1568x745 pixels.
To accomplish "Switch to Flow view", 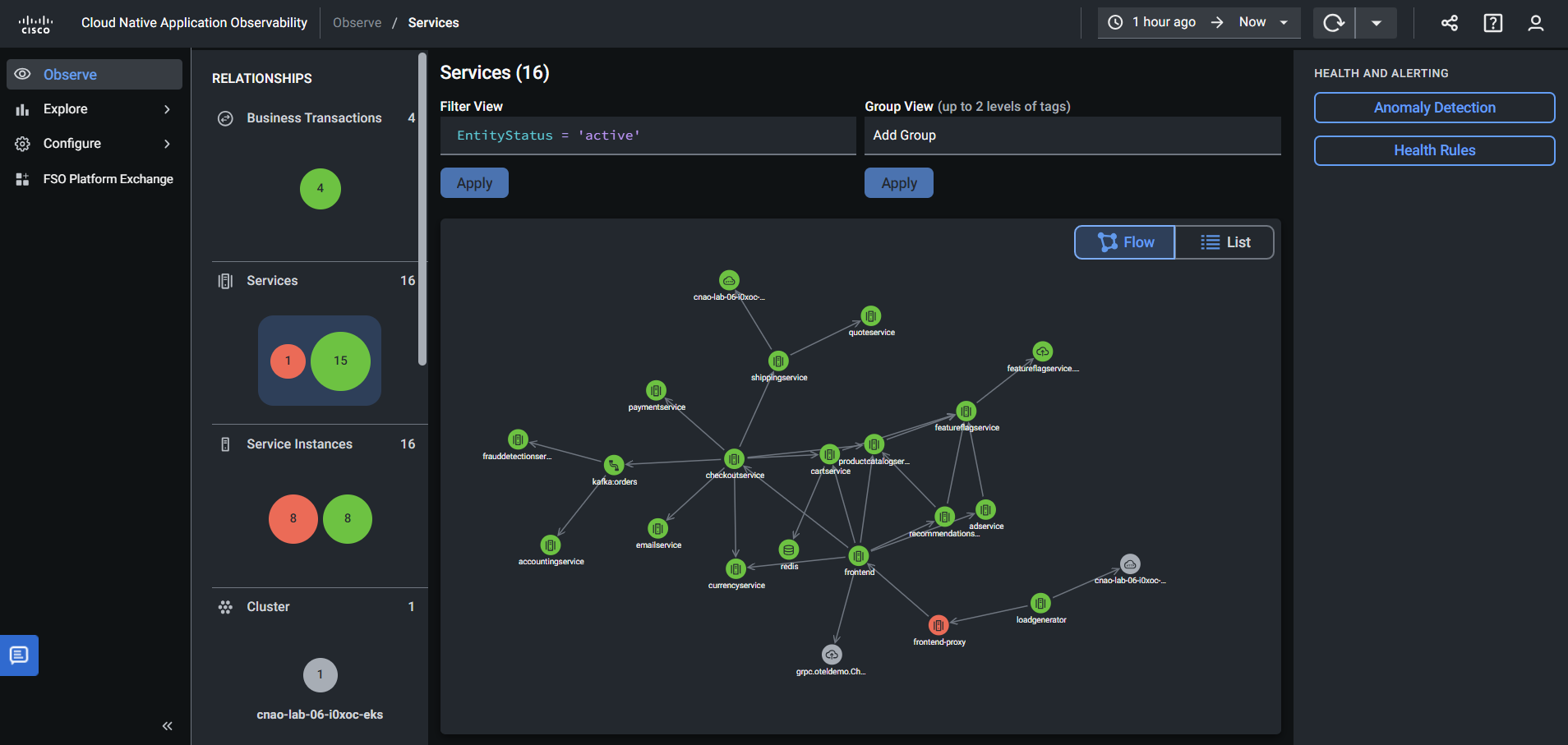I will tap(1125, 242).
